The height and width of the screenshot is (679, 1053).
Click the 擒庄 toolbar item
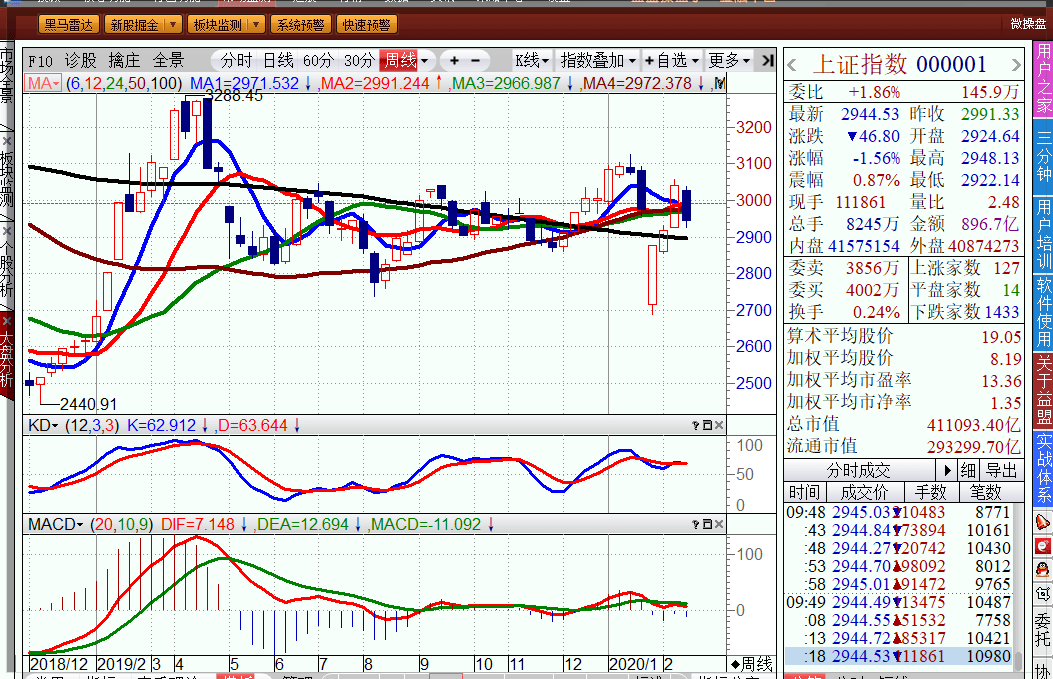click(x=124, y=61)
